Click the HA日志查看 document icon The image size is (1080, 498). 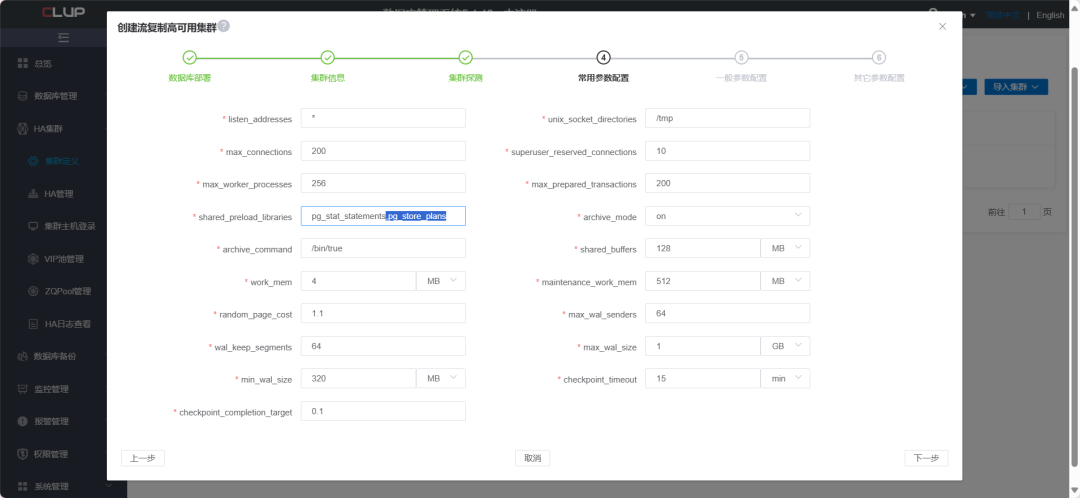pyautogui.click(x=33, y=324)
